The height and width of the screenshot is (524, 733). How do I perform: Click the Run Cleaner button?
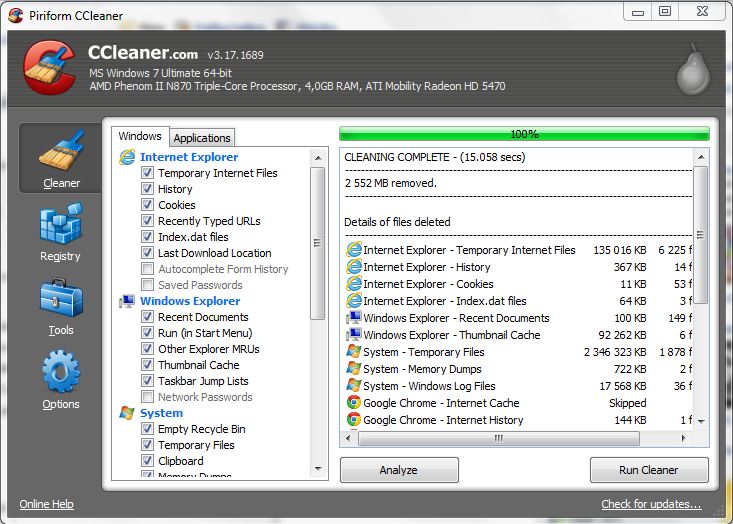point(649,470)
